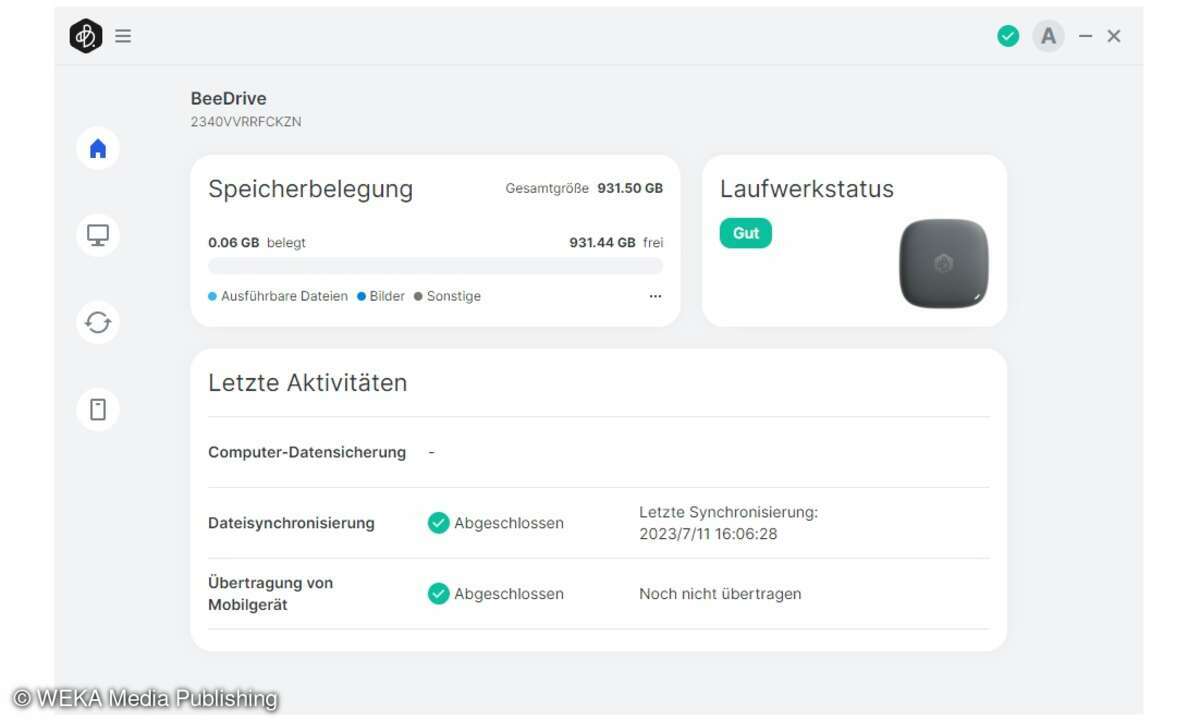The width and height of the screenshot is (1200, 720).
Task: Select the Computer-Datensicherung activity row
Action: 307,452
